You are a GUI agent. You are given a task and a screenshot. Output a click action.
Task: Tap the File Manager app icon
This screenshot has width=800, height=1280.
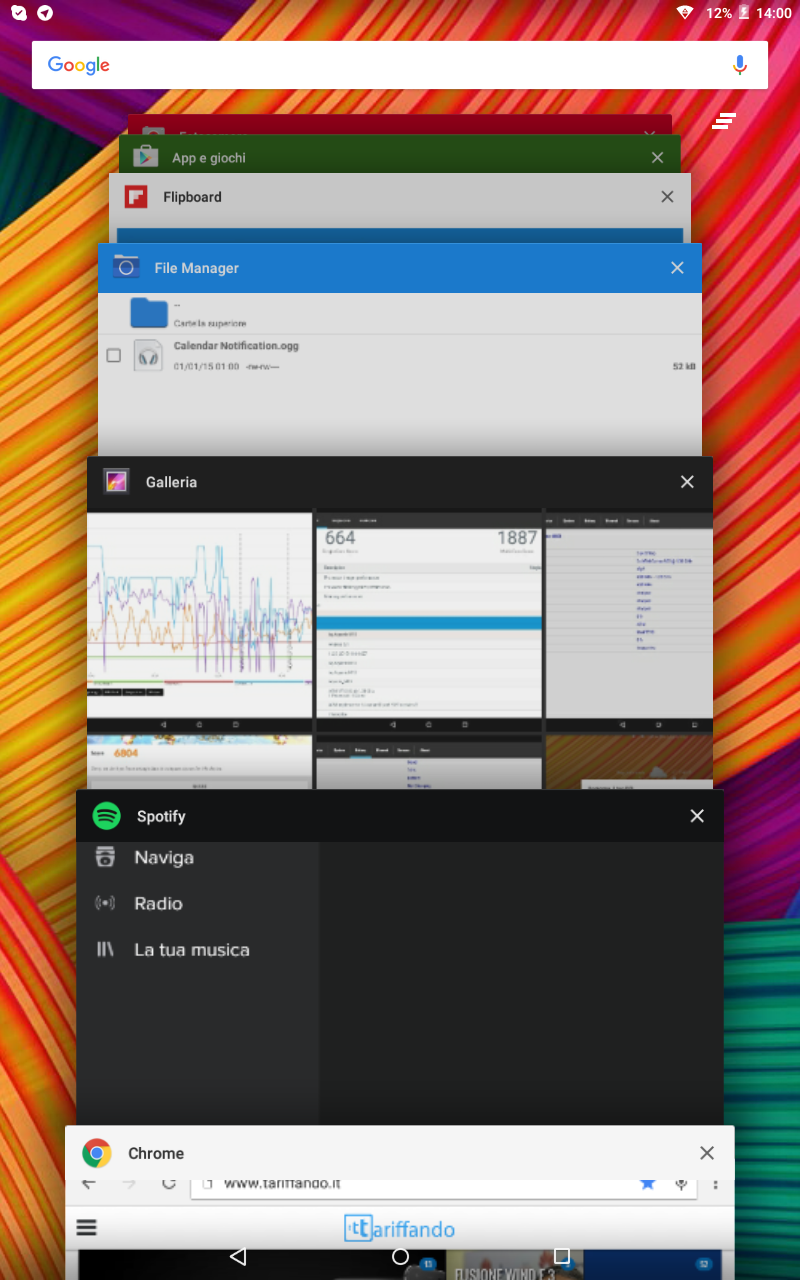(126, 268)
